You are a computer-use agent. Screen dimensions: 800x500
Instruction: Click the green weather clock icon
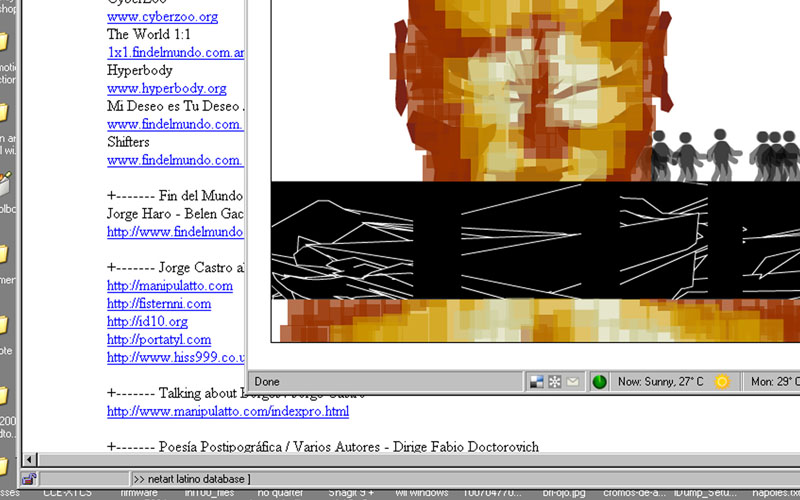pos(600,382)
